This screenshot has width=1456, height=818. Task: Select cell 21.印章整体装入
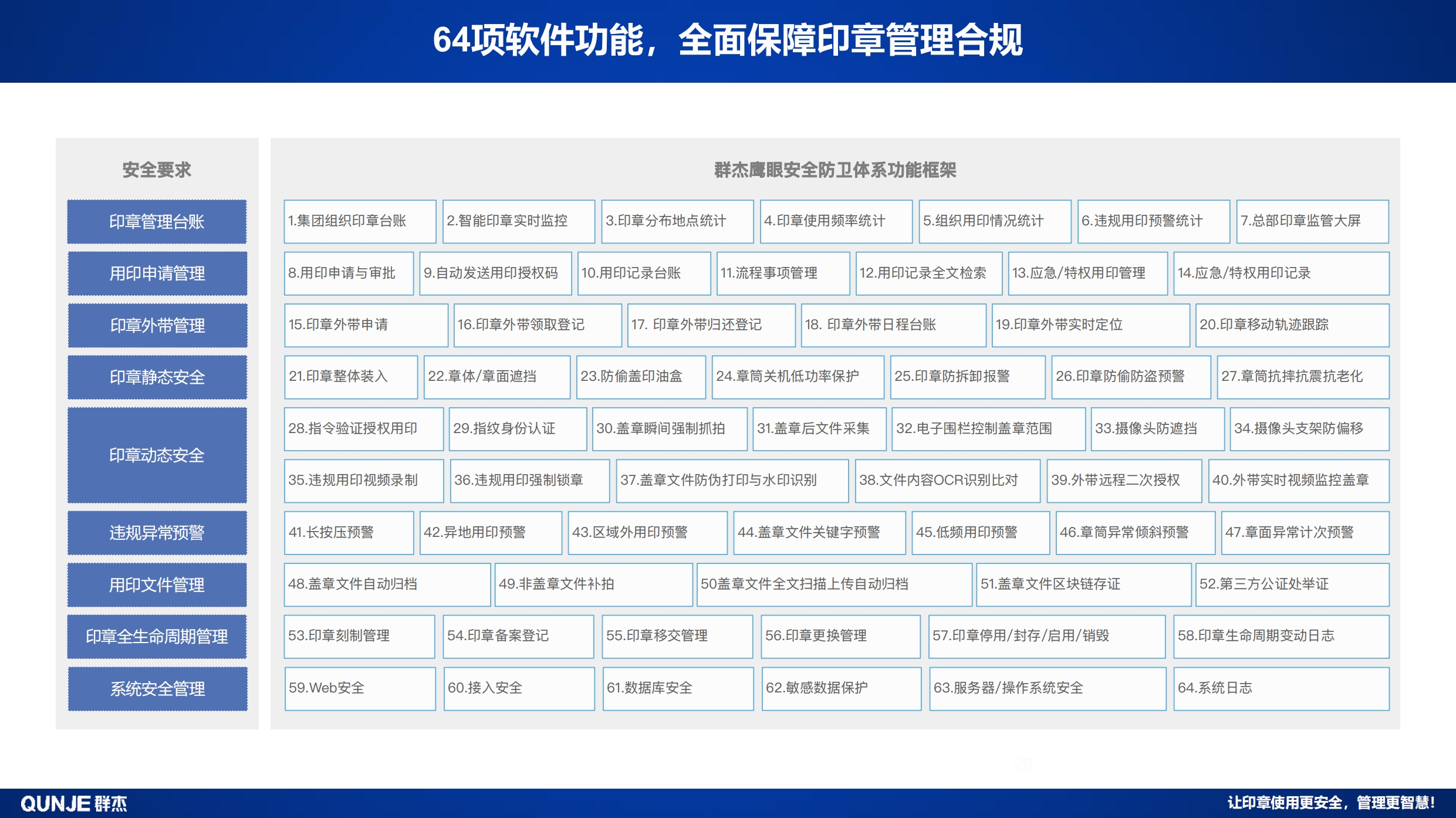[x=351, y=377]
